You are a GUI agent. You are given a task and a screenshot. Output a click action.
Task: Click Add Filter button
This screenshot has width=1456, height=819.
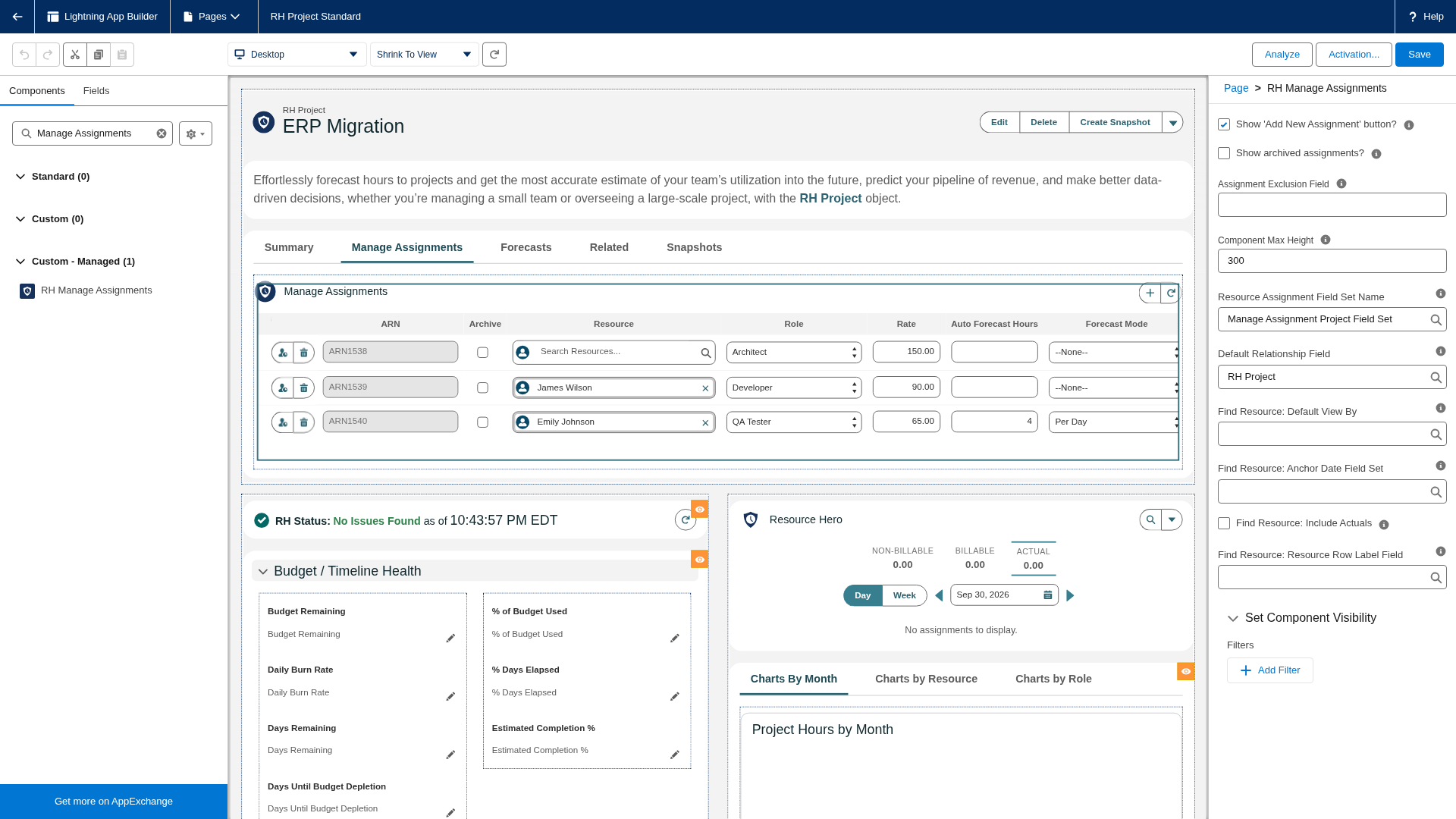tap(1270, 670)
